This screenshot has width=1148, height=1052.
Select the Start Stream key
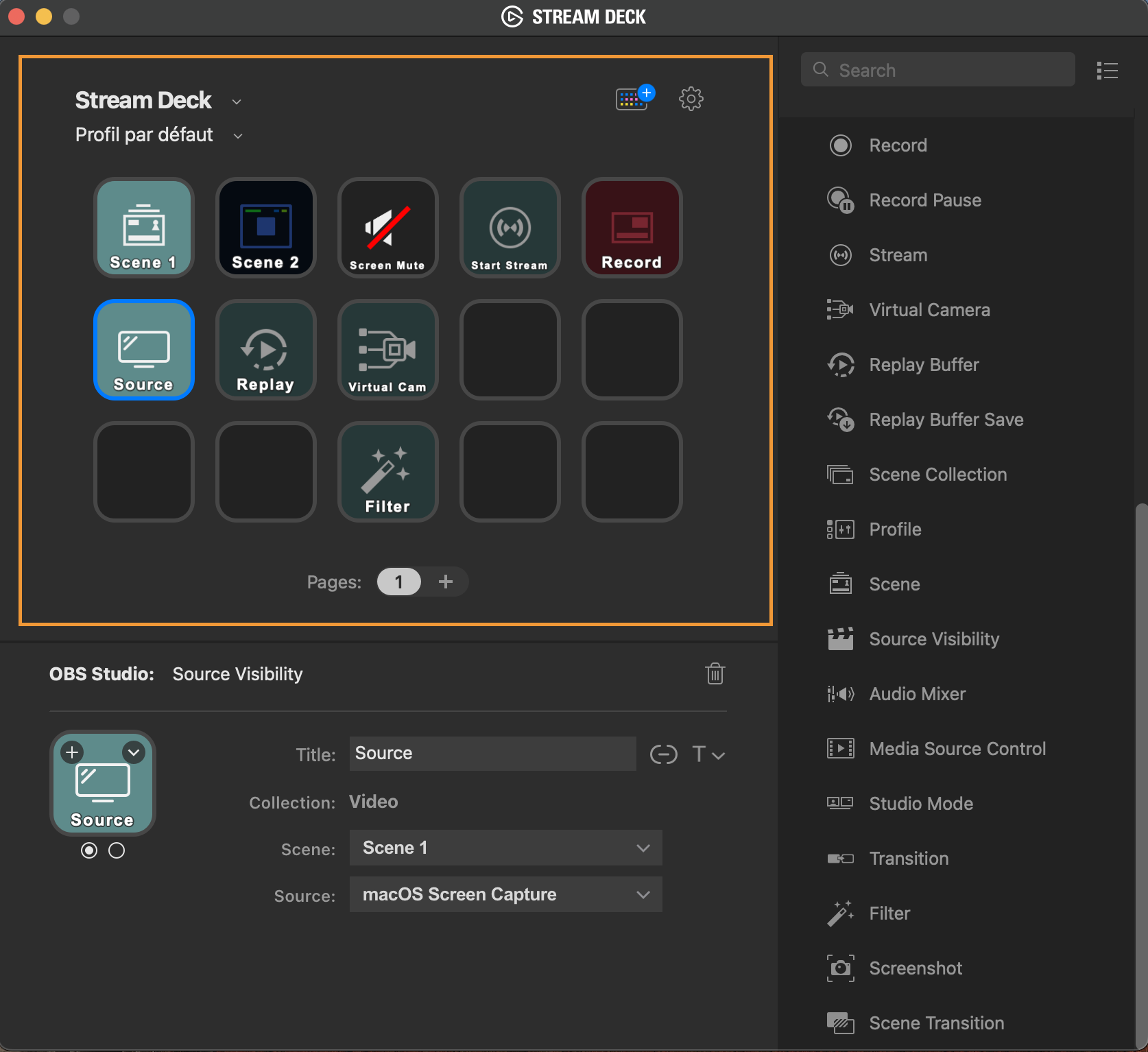(510, 228)
